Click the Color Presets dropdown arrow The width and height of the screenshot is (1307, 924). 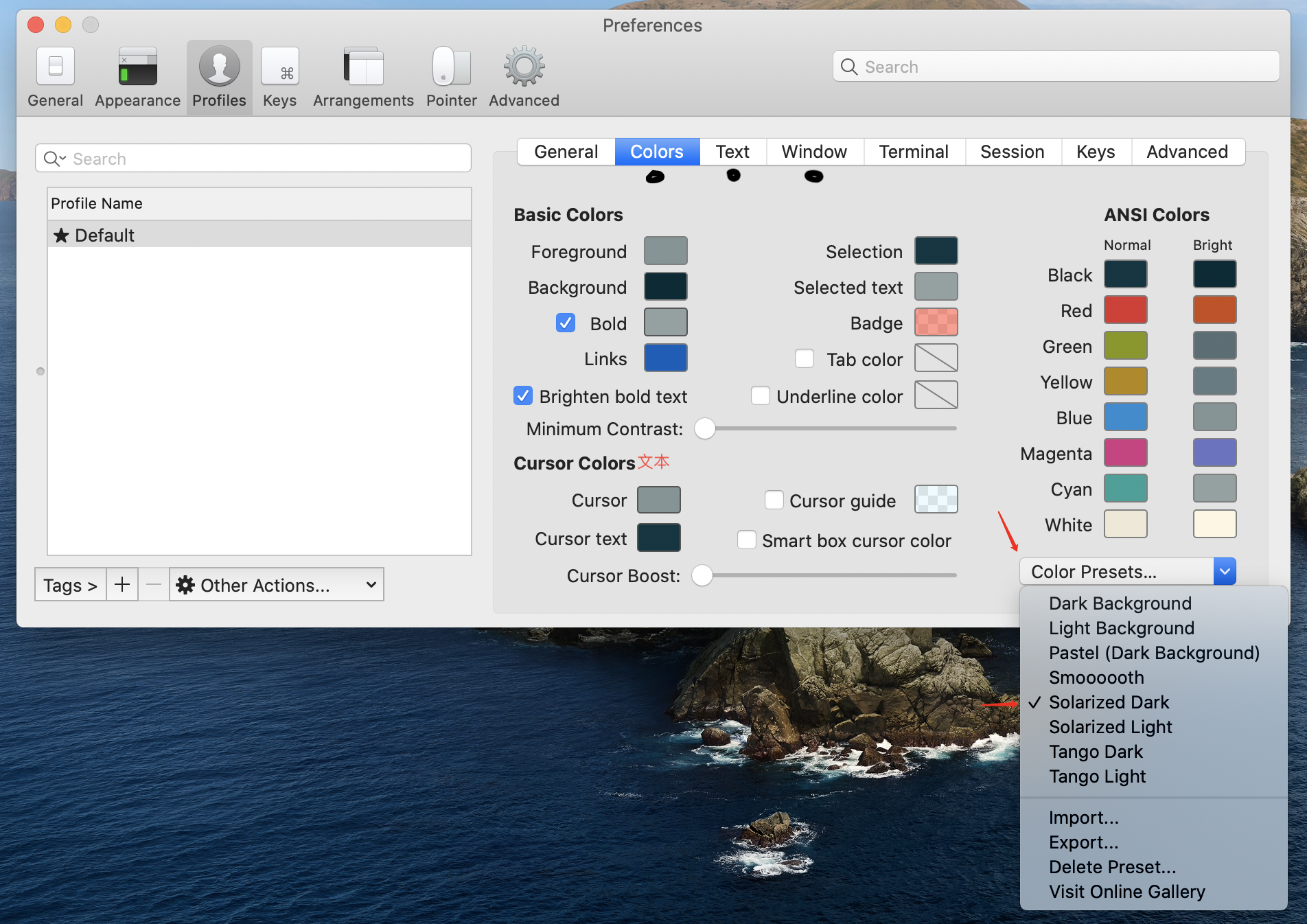pos(1224,571)
